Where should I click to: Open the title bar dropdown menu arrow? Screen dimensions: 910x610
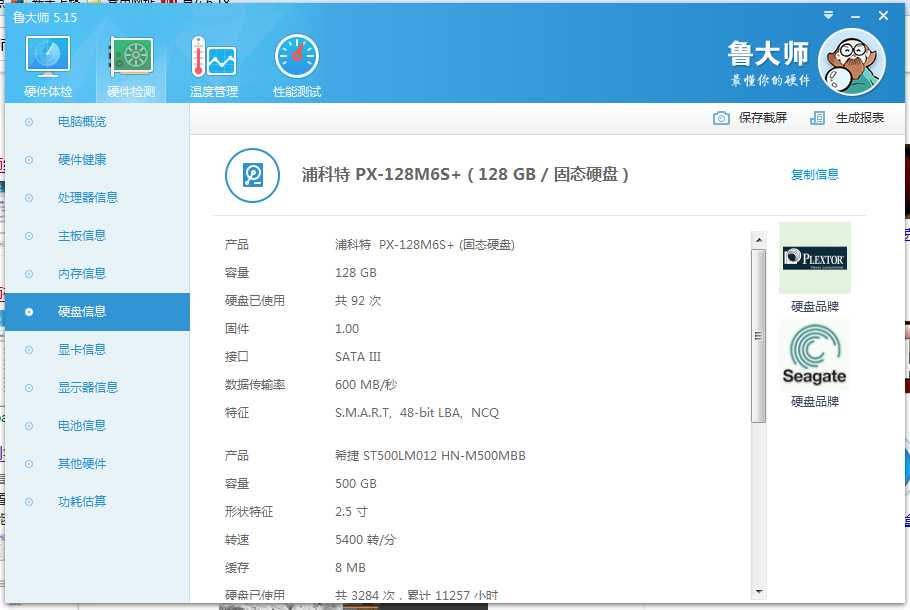pos(829,16)
